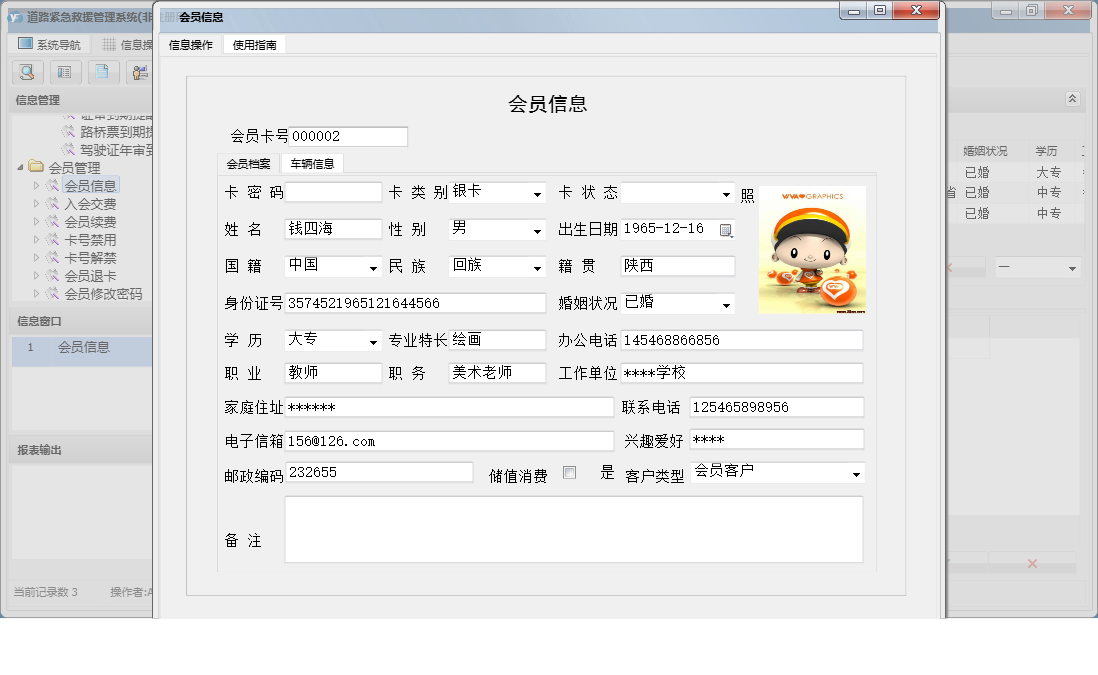The width and height of the screenshot is (1098, 675).
Task: Open the date picker for 出生日期
Action: (726, 230)
